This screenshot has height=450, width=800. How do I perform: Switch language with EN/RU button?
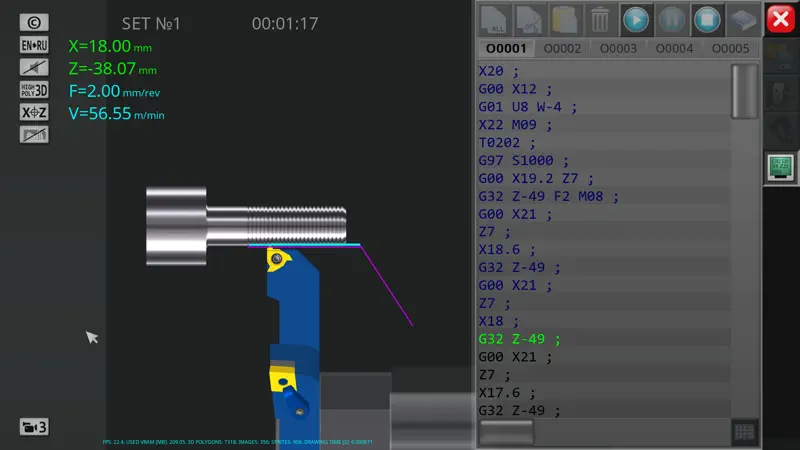pyautogui.click(x=34, y=45)
